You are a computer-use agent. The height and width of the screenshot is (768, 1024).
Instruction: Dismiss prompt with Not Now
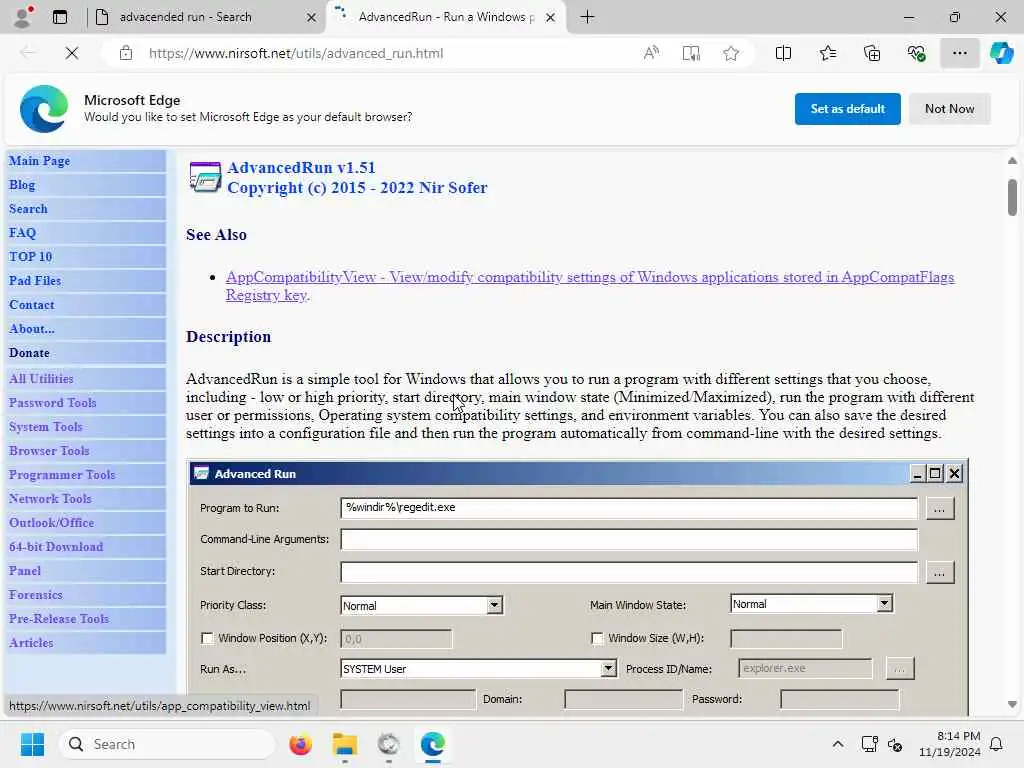tap(949, 109)
